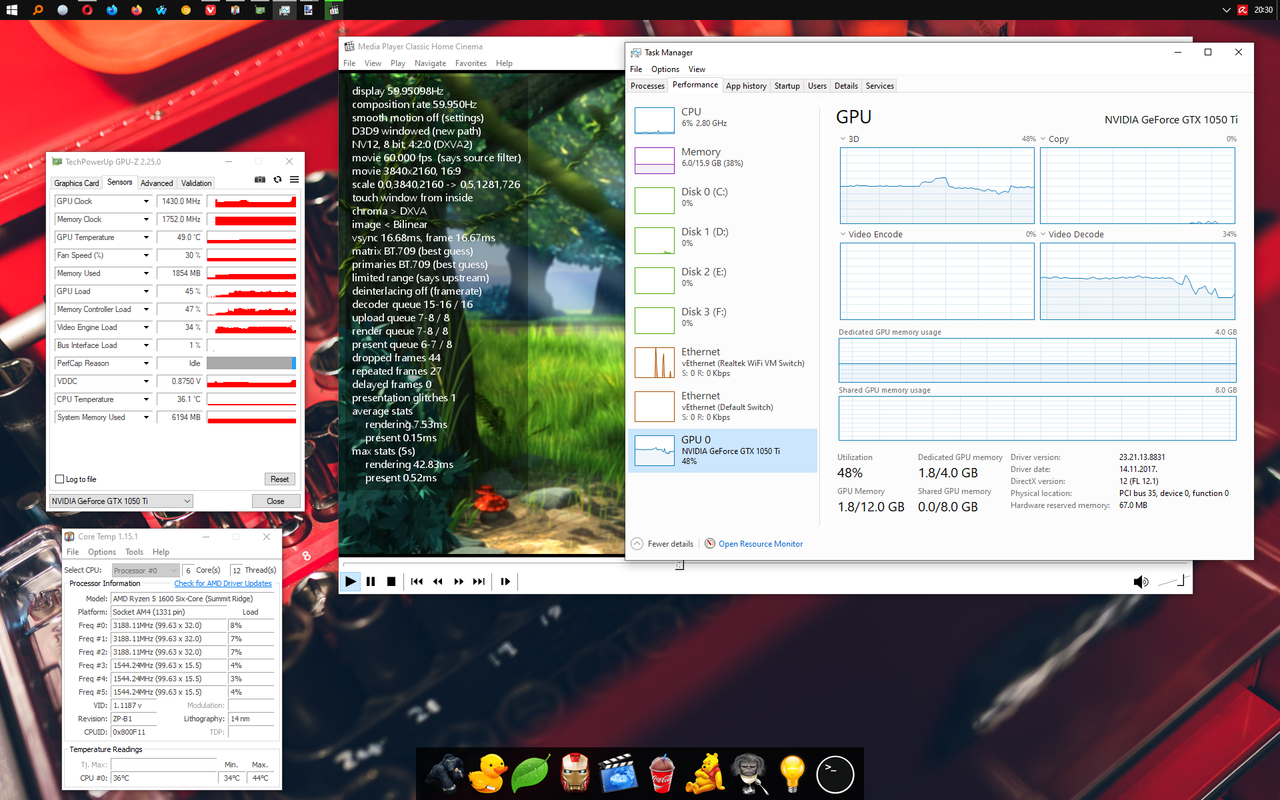Click the Memory Used value 1854 MB

(180, 273)
